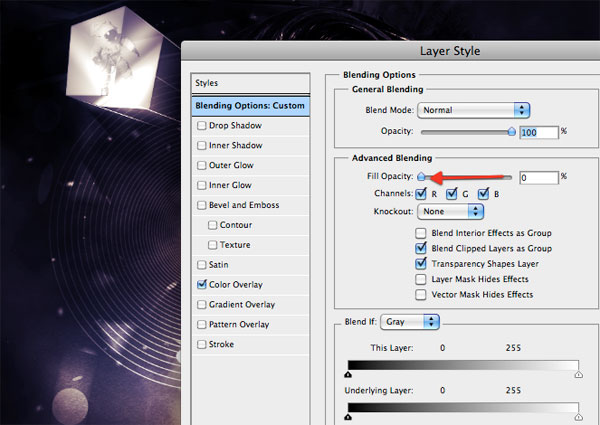This screenshot has height=425, width=600.
Task: Open the Bevel and Emboss settings label
Action: [x=244, y=205]
